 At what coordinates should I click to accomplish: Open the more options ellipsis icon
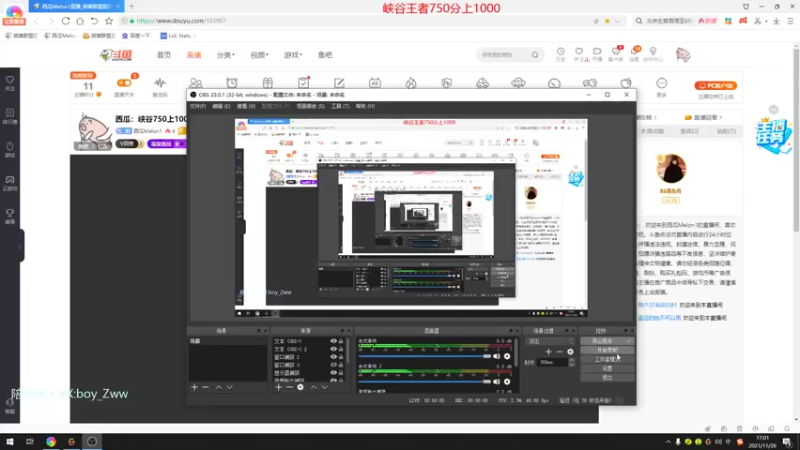pyautogui.click(x=661, y=83)
